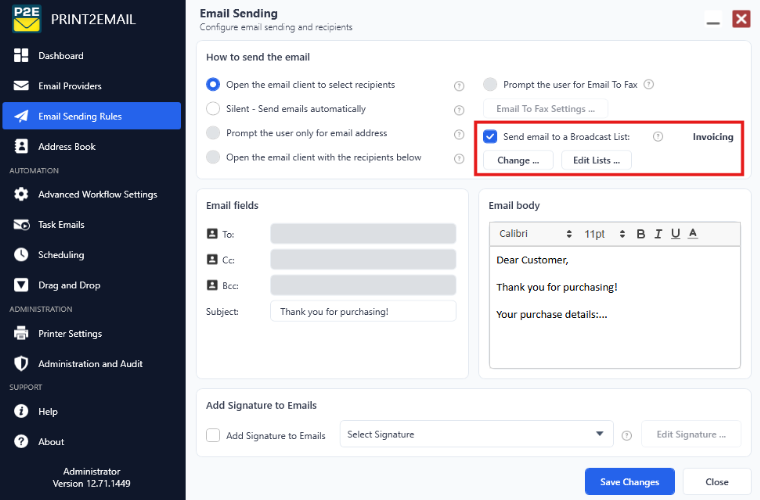
Task: Click the Version 12.71.1449 text
Action: tap(92, 484)
